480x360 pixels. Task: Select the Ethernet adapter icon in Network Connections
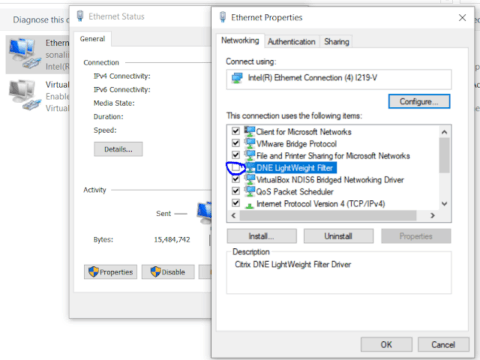pos(25,53)
